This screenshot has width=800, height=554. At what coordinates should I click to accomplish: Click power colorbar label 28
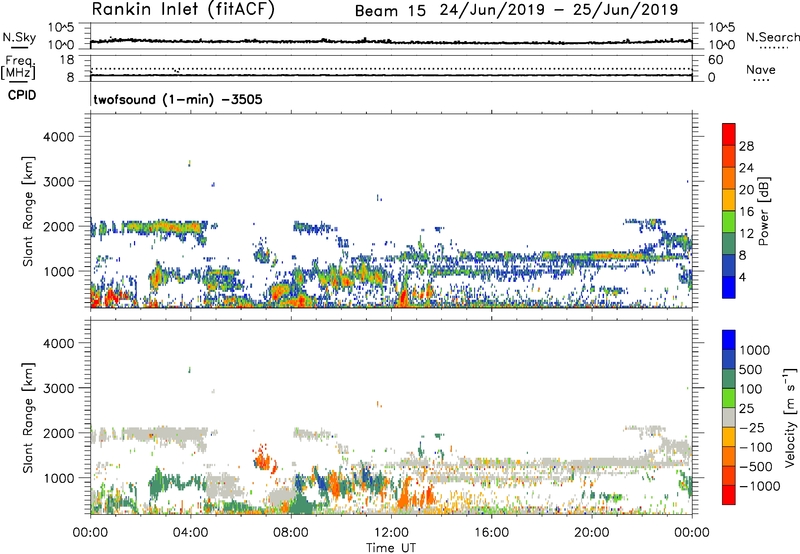point(746,146)
